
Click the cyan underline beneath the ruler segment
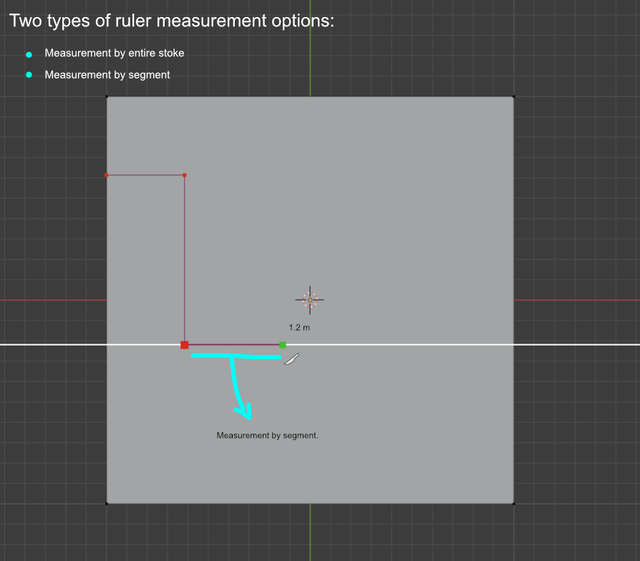pyautogui.click(x=236, y=356)
